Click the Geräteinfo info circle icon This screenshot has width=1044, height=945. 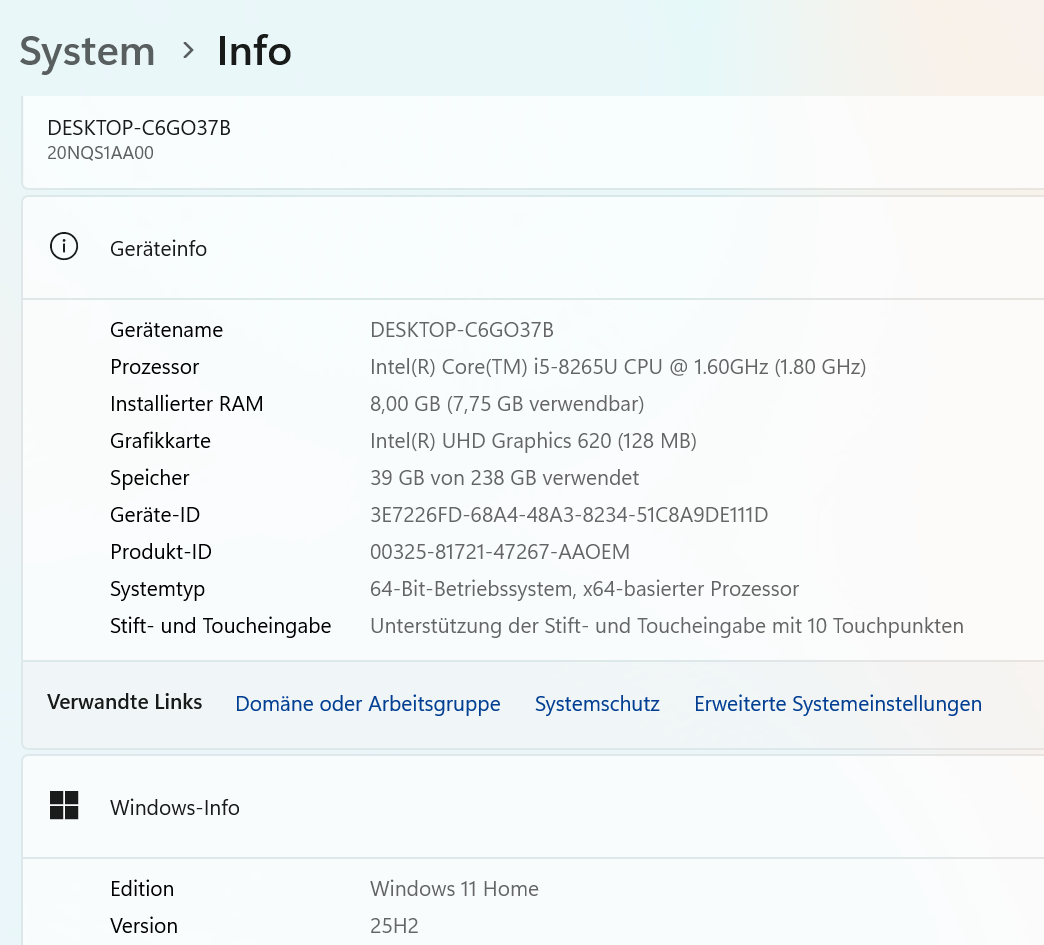click(64, 247)
